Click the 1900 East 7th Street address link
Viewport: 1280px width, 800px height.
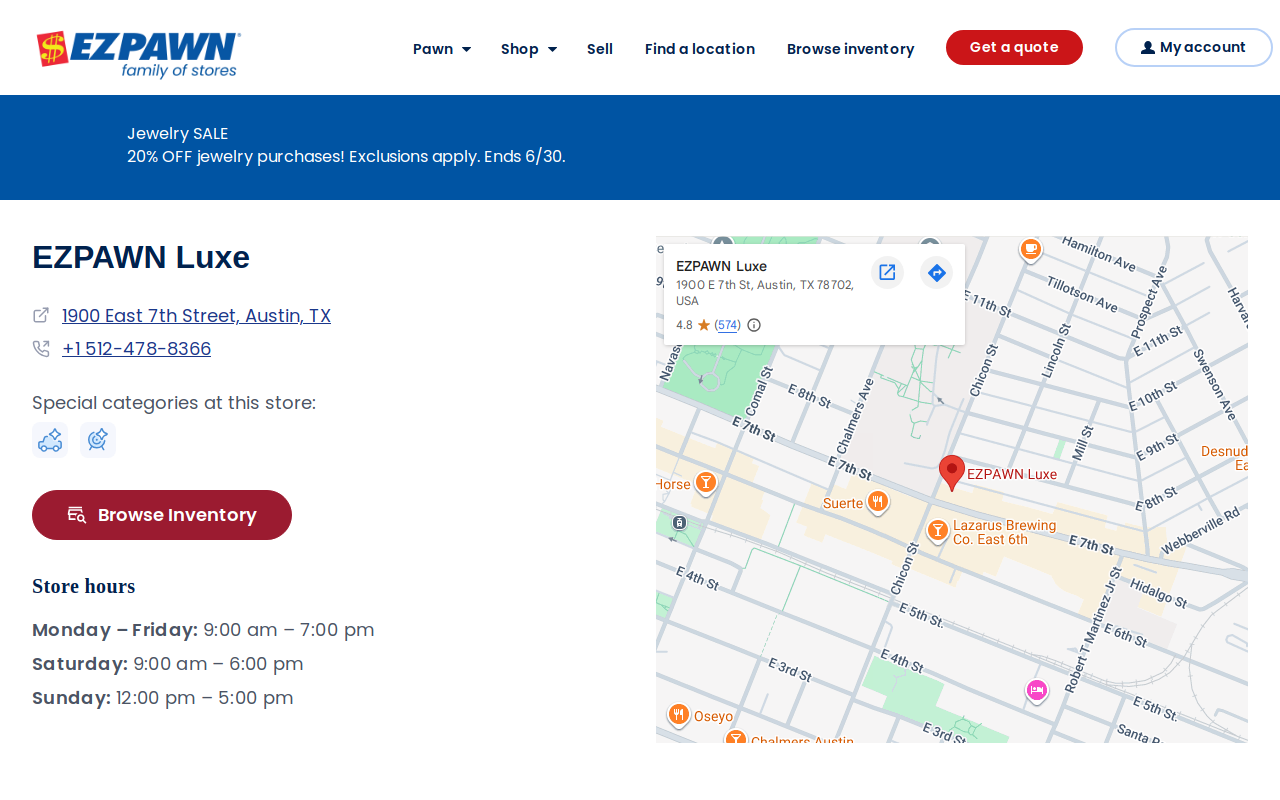(x=196, y=316)
